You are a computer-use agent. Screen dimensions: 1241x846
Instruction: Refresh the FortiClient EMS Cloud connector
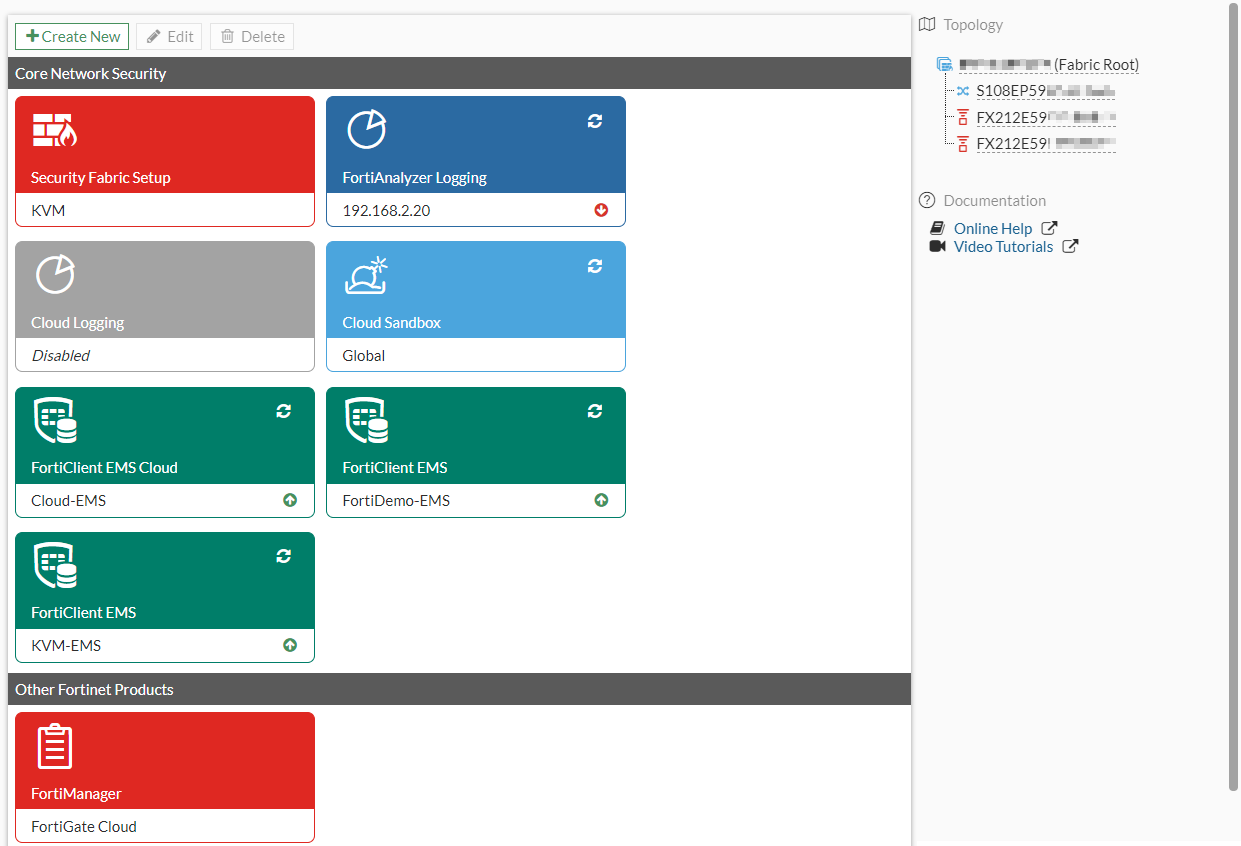[283, 411]
